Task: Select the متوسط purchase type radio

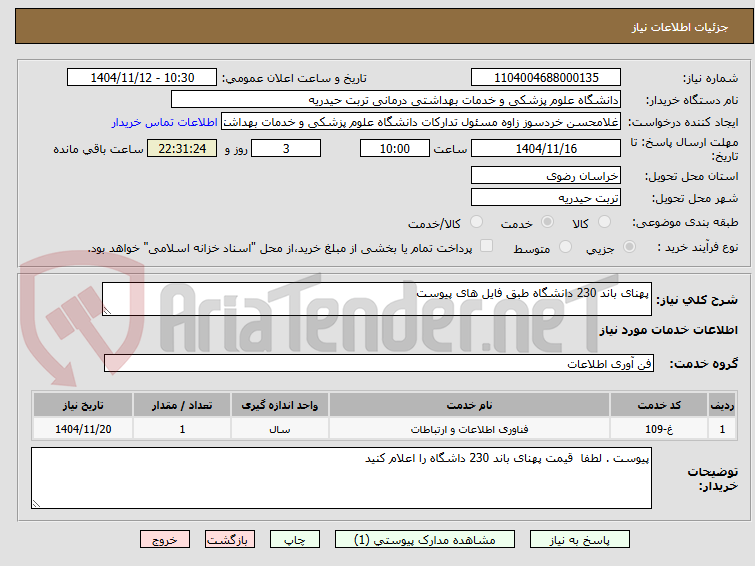Action: [x=565, y=247]
